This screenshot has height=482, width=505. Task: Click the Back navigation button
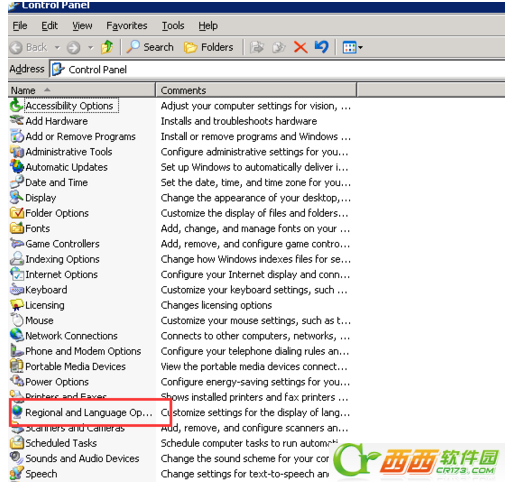(x=29, y=47)
